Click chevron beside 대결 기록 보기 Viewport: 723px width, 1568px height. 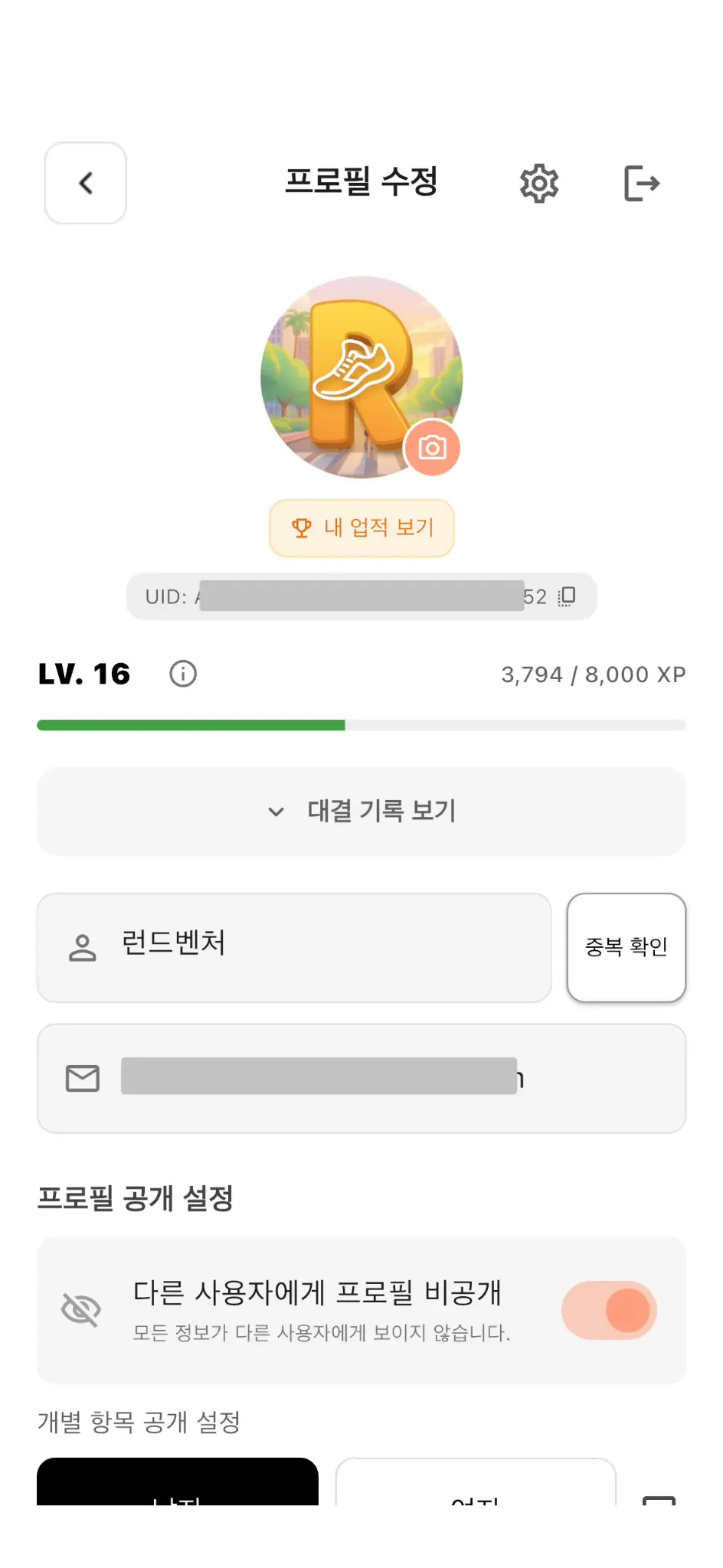point(276,812)
